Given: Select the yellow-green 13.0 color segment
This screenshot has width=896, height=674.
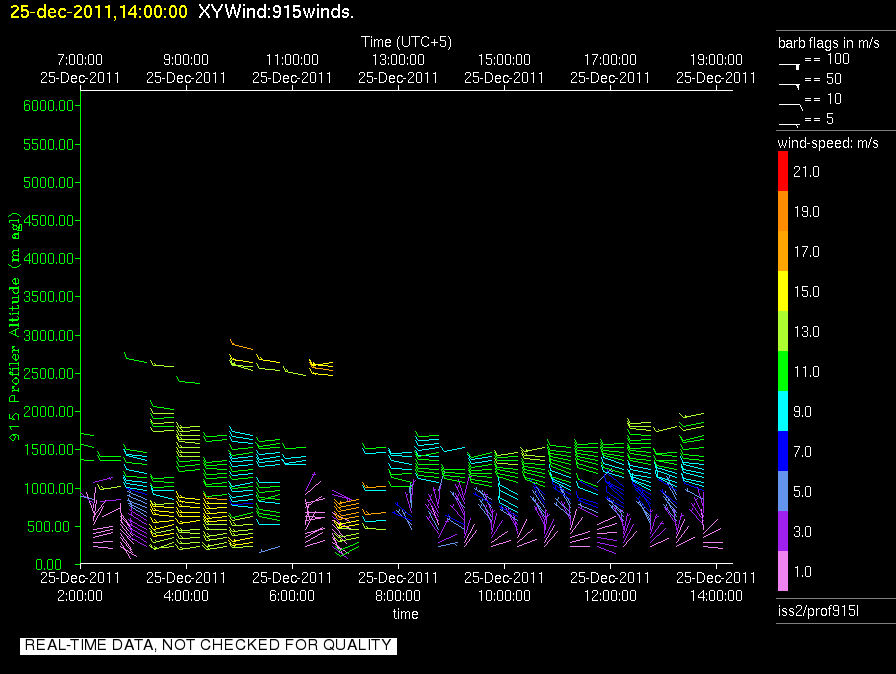Looking at the screenshot, I should (783, 331).
